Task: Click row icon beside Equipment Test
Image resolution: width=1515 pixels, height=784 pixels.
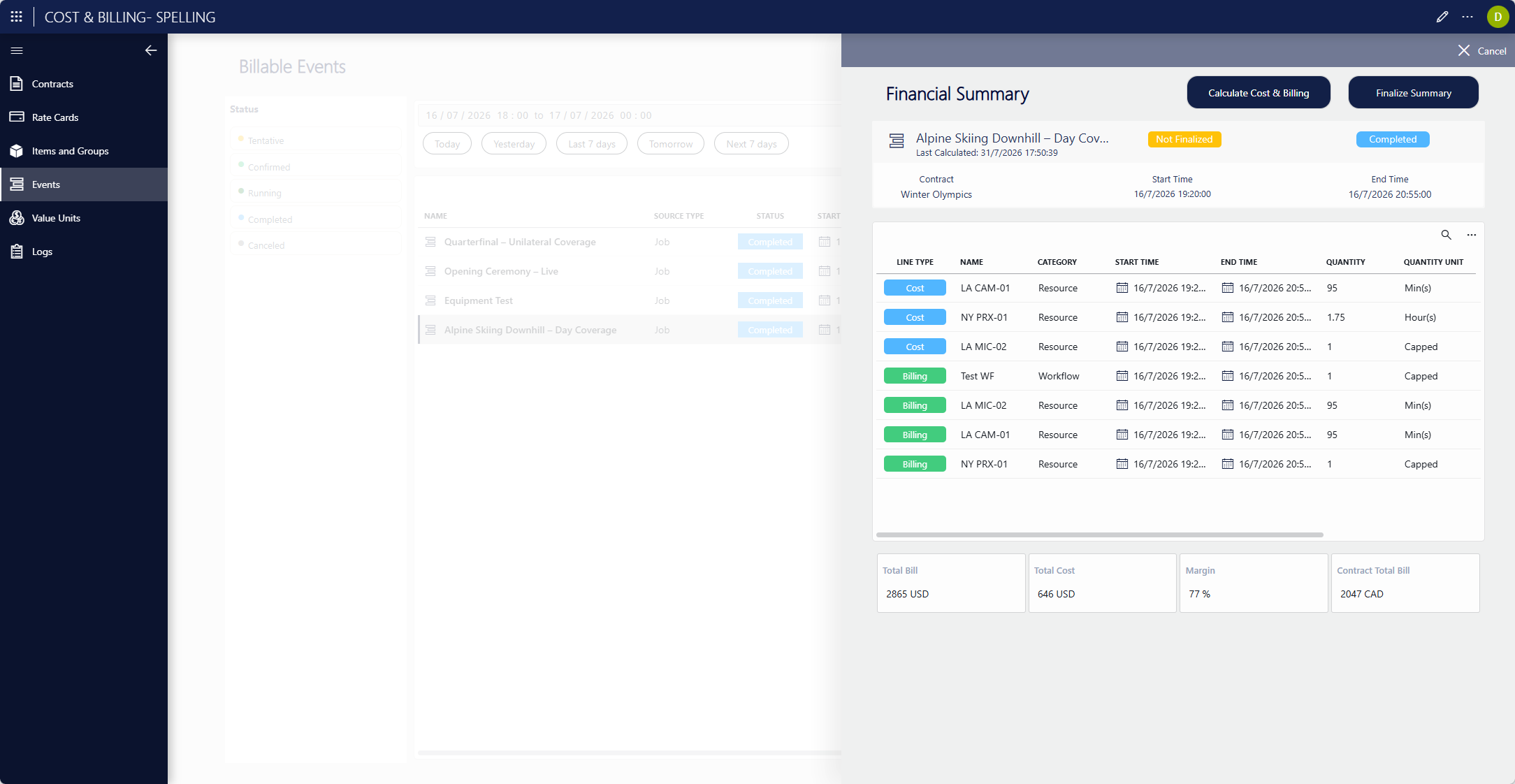Action: [x=430, y=300]
